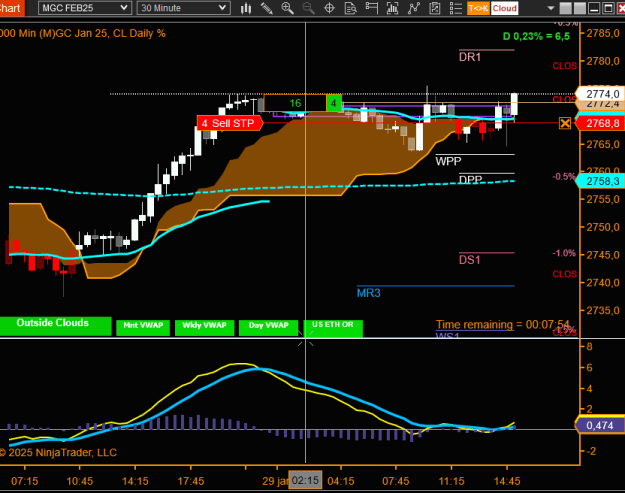Cancel the sell stop order X marker

pyautogui.click(x=565, y=123)
